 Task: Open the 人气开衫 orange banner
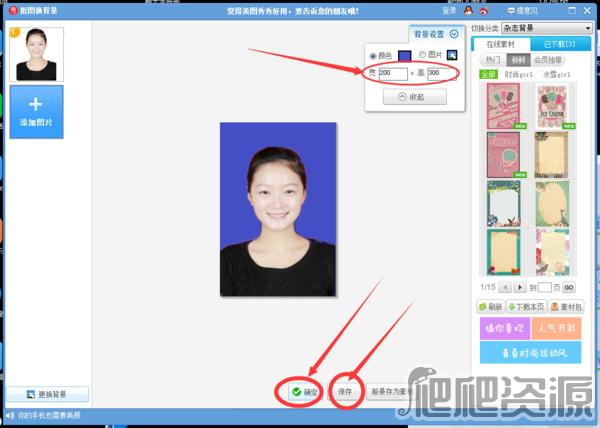coord(556,328)
